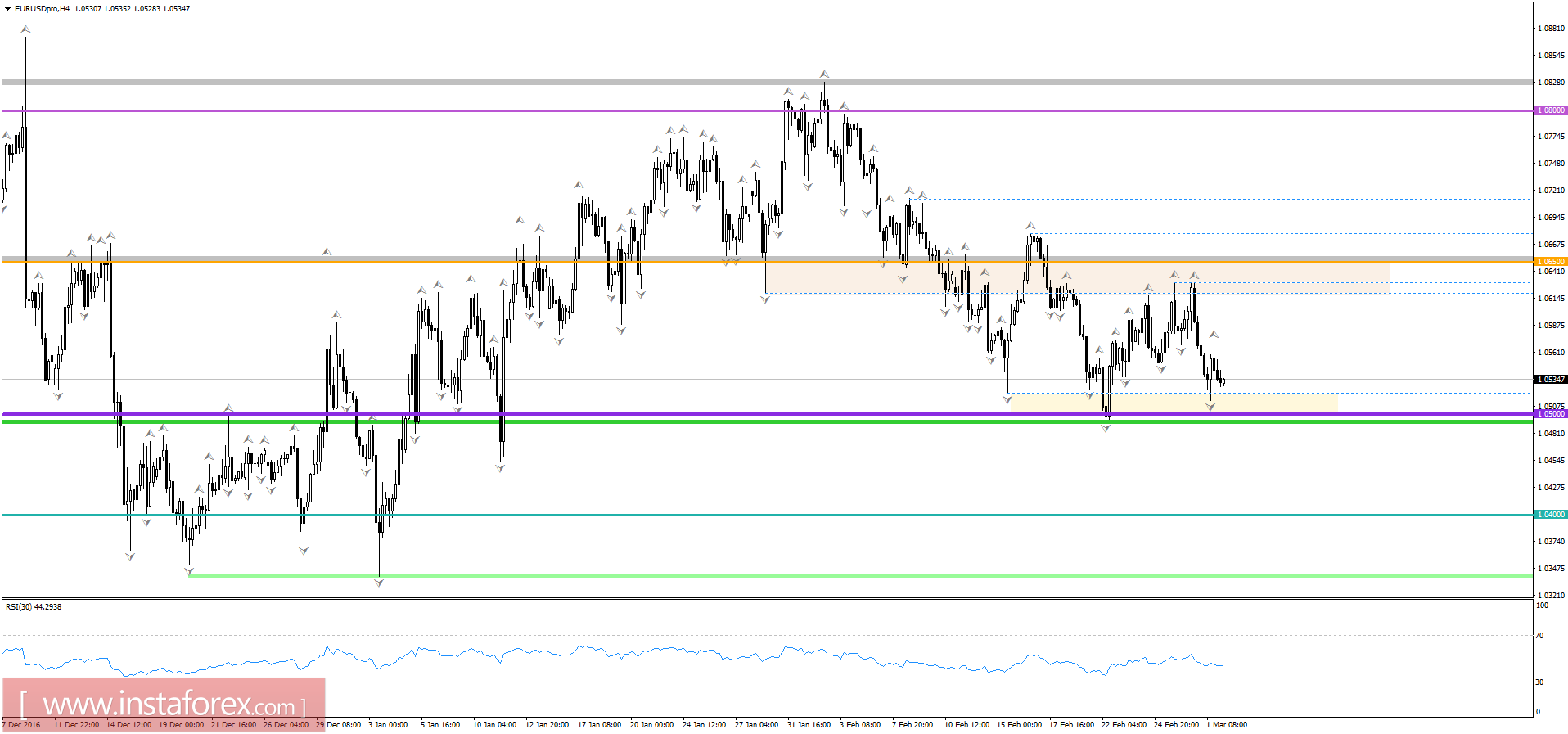
Task: Click time axis label 7 Feb 20:00
Action: tap(912, 725)
